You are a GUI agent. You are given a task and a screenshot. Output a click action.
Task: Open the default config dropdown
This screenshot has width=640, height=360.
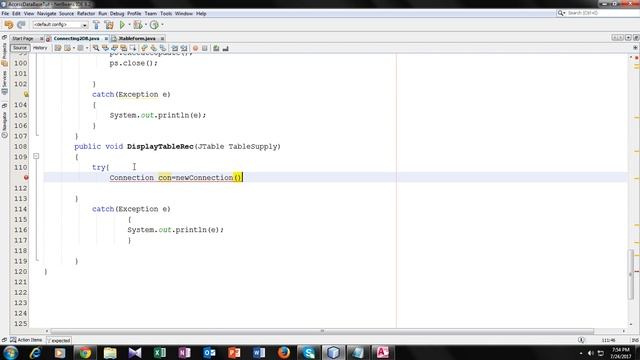point(60,25)
